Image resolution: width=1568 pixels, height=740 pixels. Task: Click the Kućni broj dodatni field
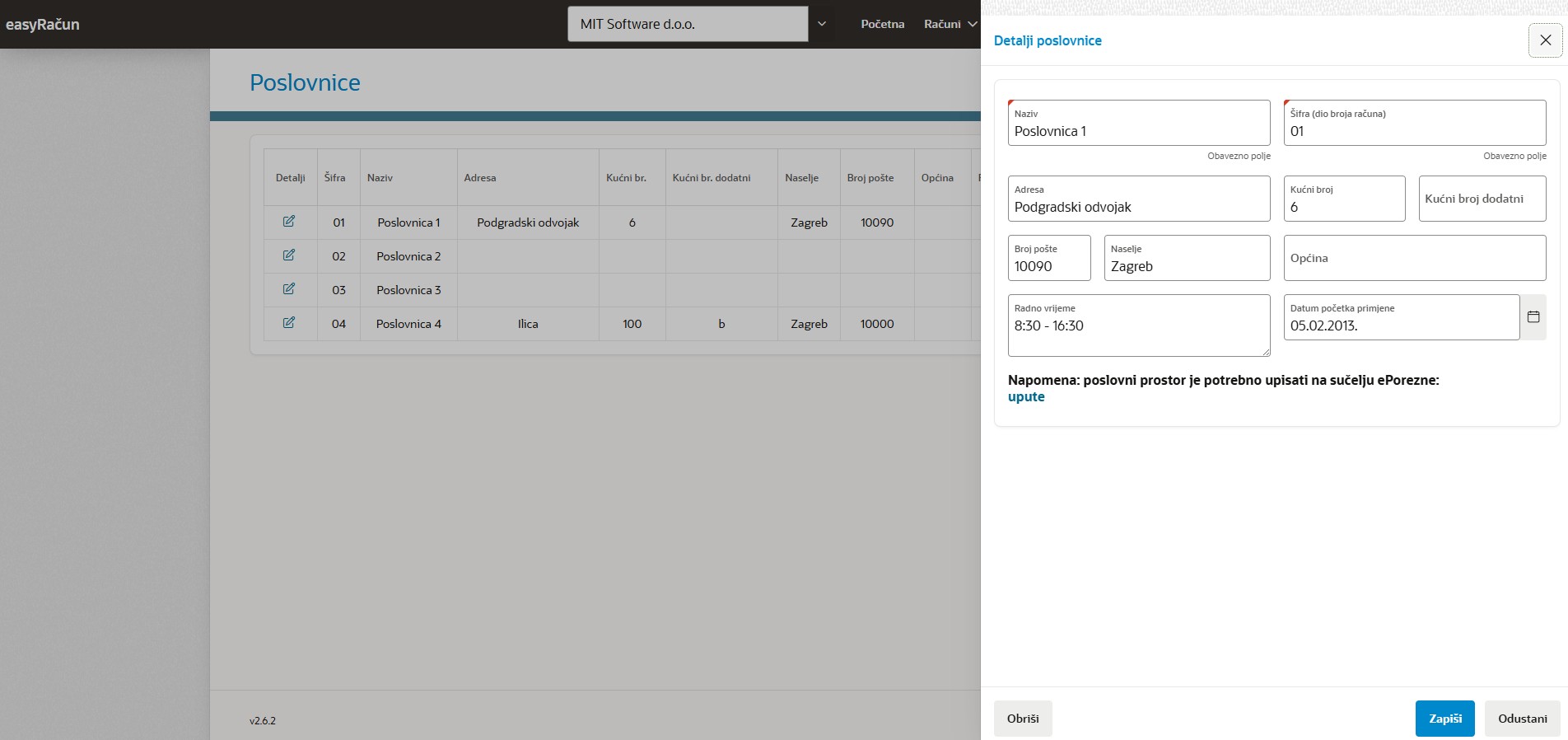click(x=1482, y=199)
